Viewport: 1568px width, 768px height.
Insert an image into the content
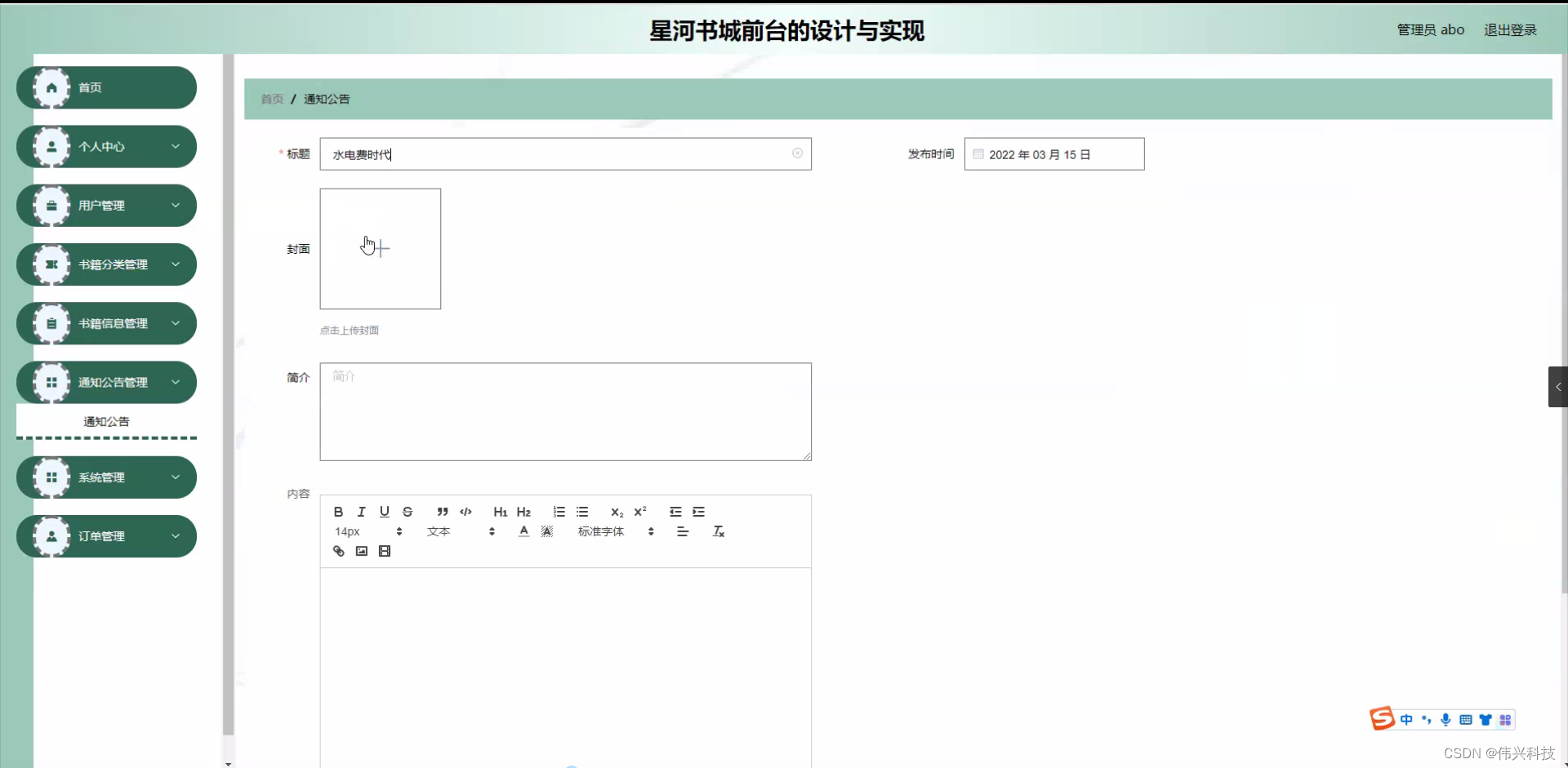click(361, 551)
